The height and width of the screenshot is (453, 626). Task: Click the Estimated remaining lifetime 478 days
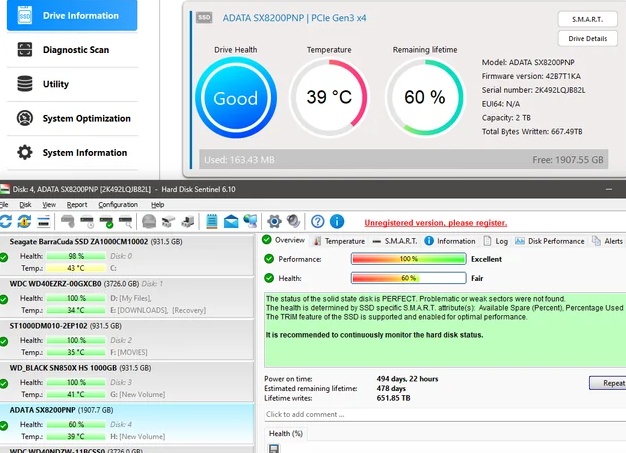[391, 388]
